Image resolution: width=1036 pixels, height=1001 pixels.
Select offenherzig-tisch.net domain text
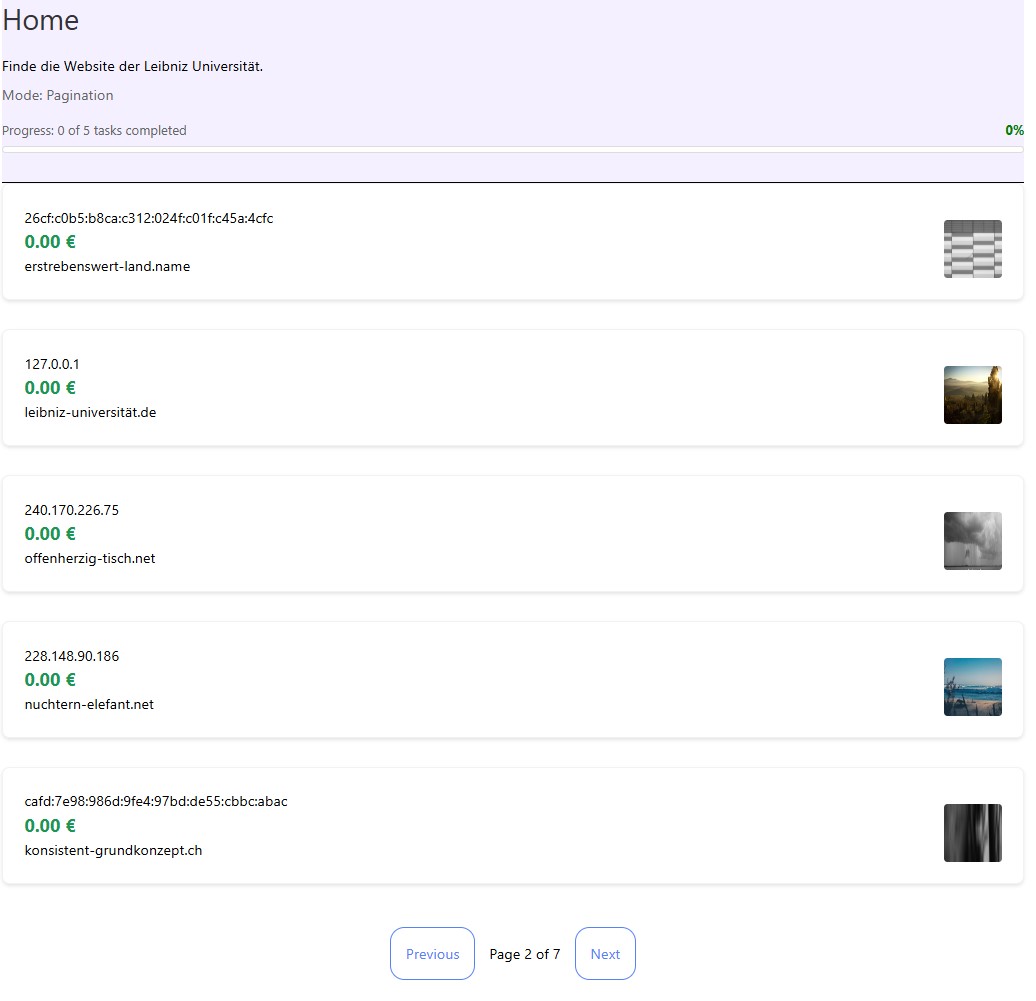click(x=90, y=558)
